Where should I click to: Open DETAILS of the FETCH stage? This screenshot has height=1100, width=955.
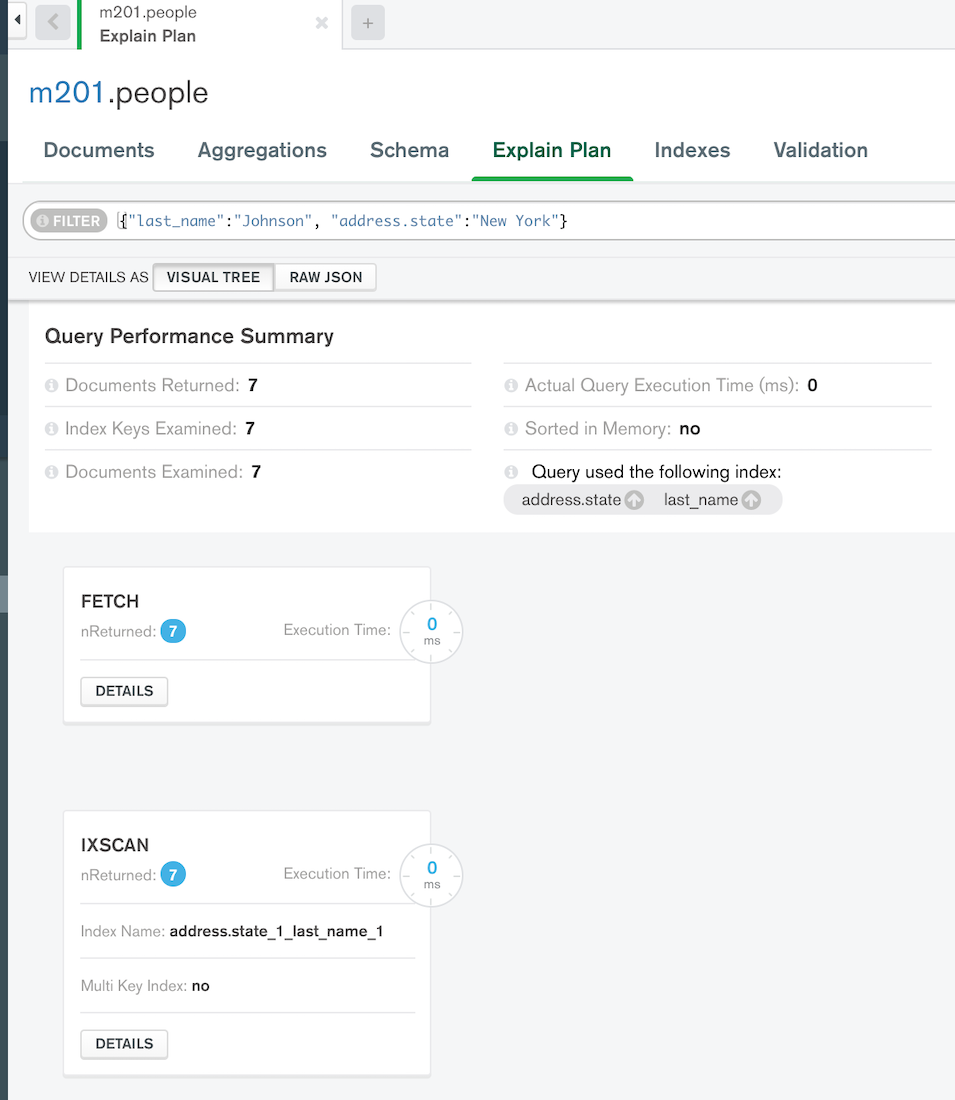pyautogui.click(x=124, y=692)
